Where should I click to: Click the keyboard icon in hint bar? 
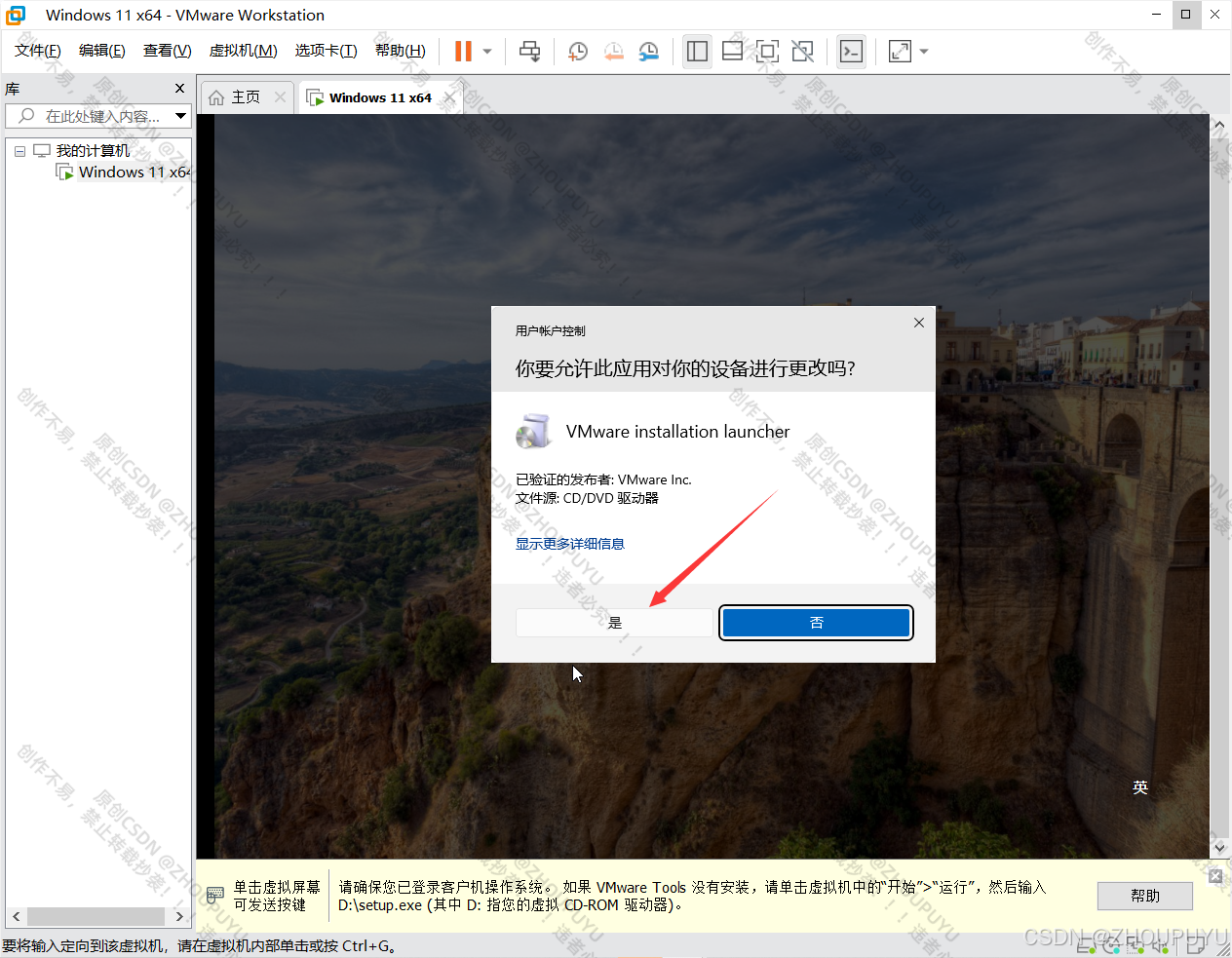[x=216, y=895]
